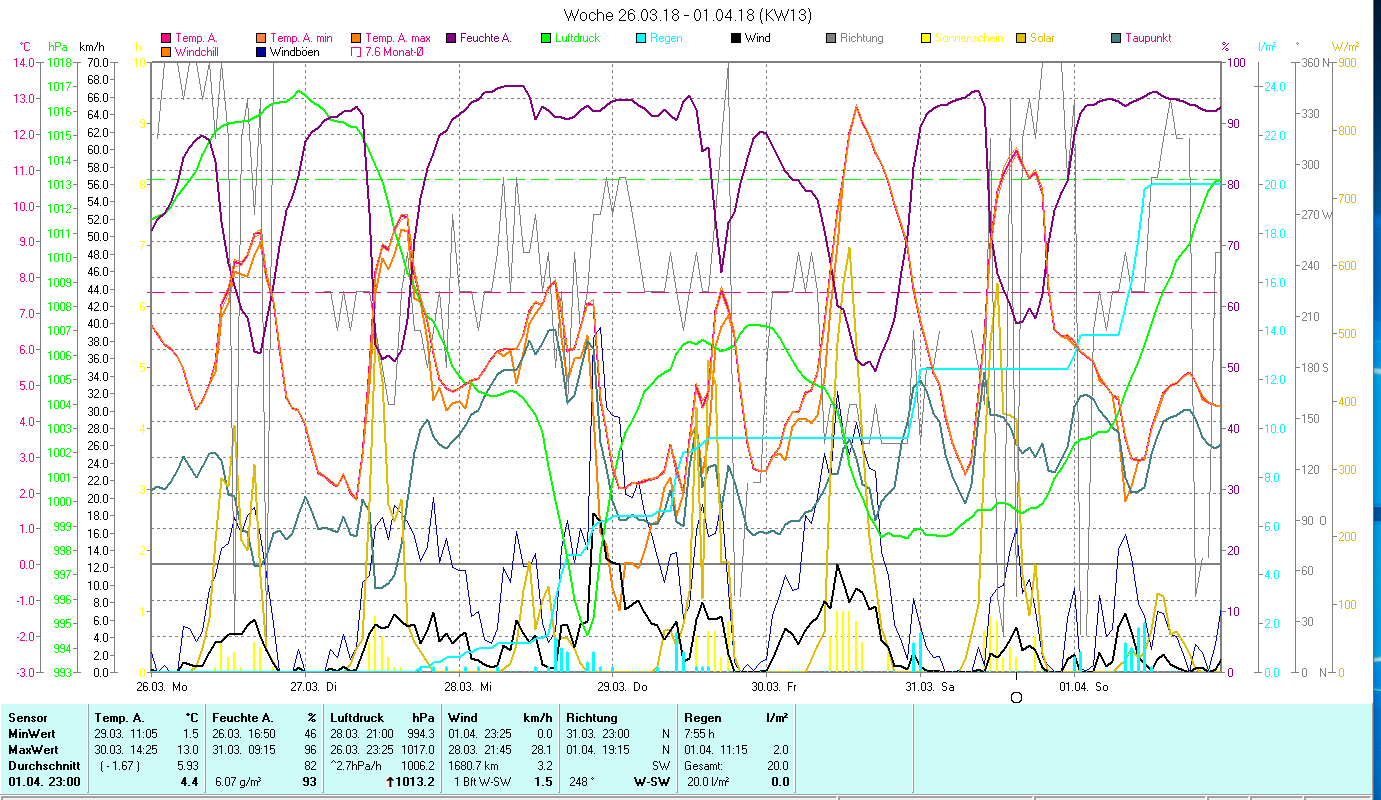Select the Solar legend swatch
The width and height of the screenshot is (1381, 800).
[x=1021, y=38]
